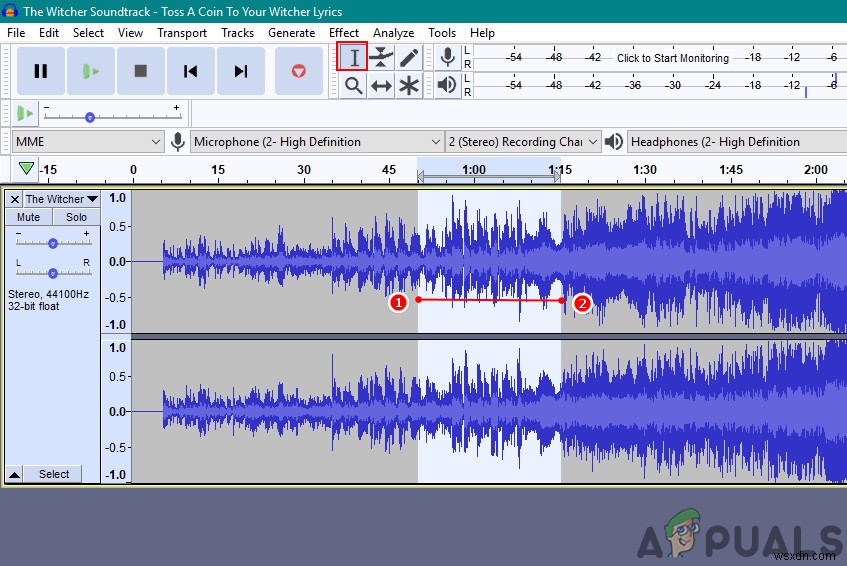Screen dimensions: 847x566
Task: Select the Time Shift tool
Action: [x=381, y=85]
